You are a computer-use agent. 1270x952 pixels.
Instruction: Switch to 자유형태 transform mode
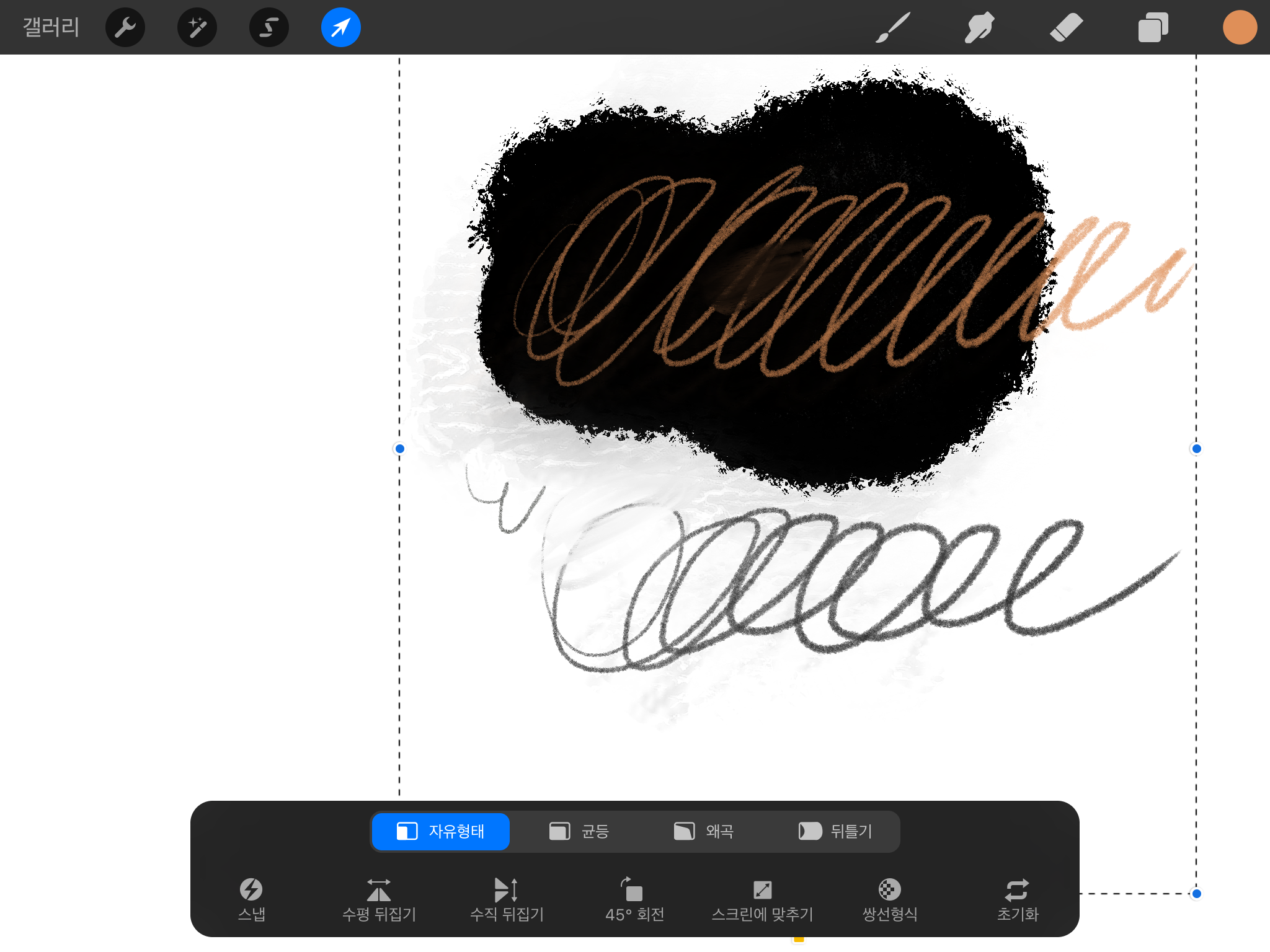(441, 831)
